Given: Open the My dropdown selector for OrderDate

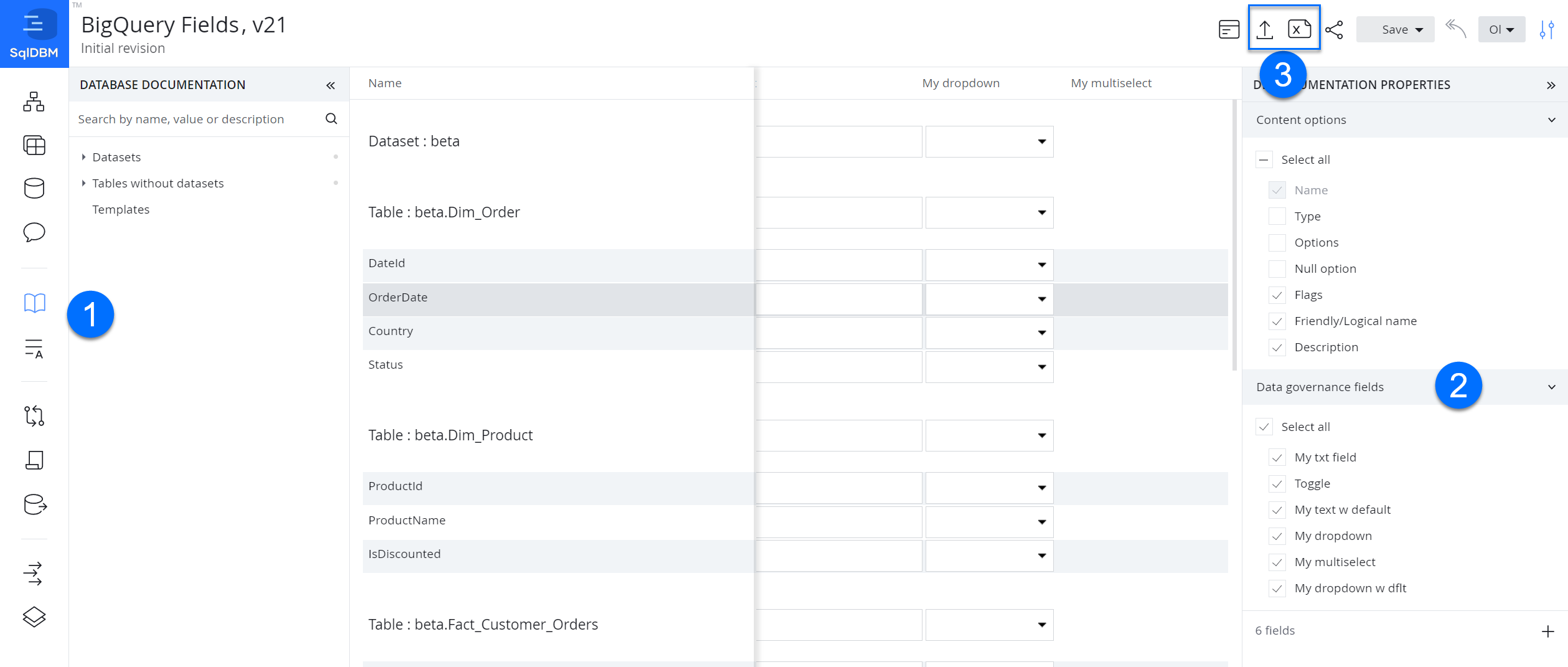Looking at the screenshot, I should tap(1040, 300).
